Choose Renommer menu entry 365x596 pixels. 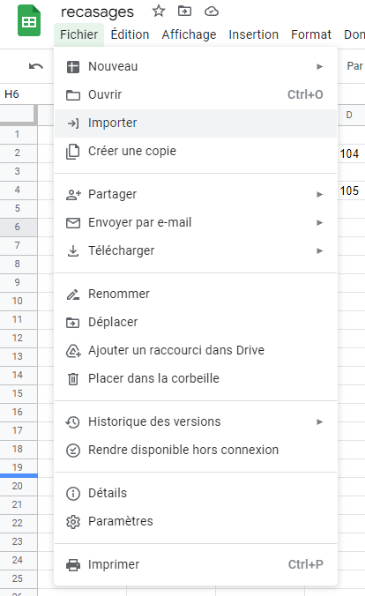pos(196,294)
